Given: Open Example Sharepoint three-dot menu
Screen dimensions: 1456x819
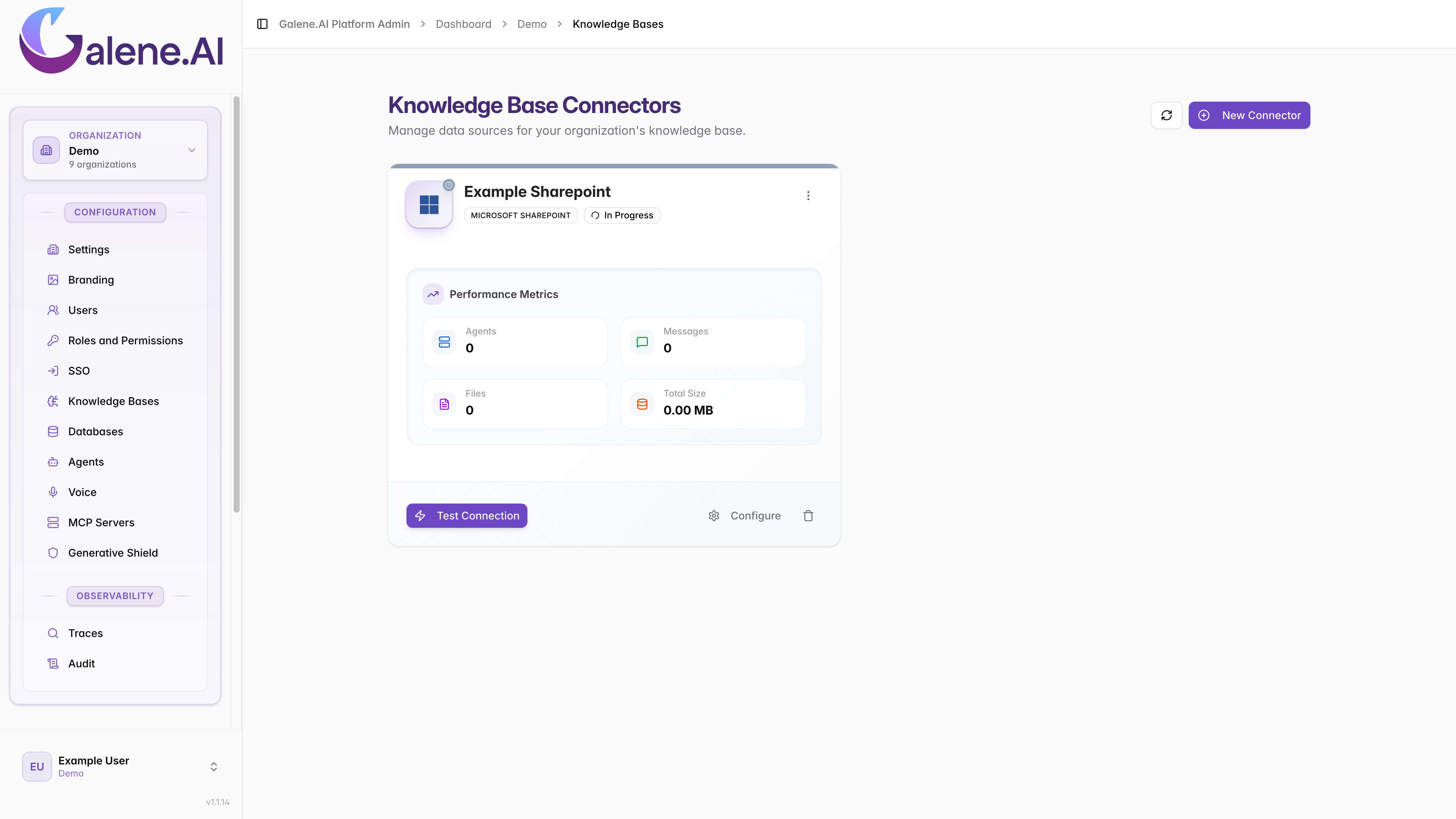Looking at the screenshot, I should (808, 196).
